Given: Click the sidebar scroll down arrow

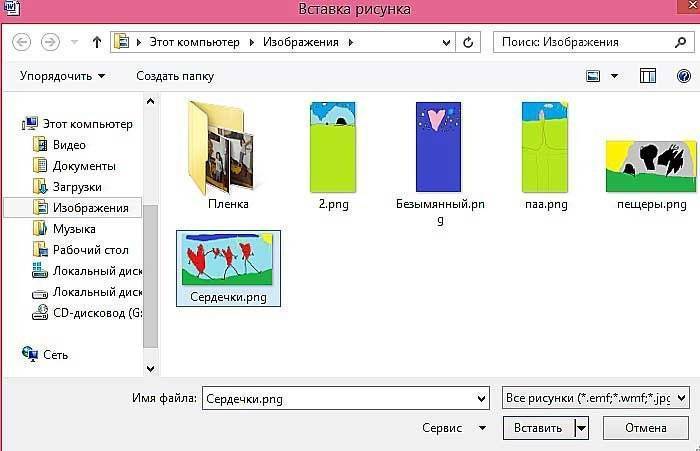Looking at the screenshot, I should click(150, 369).
